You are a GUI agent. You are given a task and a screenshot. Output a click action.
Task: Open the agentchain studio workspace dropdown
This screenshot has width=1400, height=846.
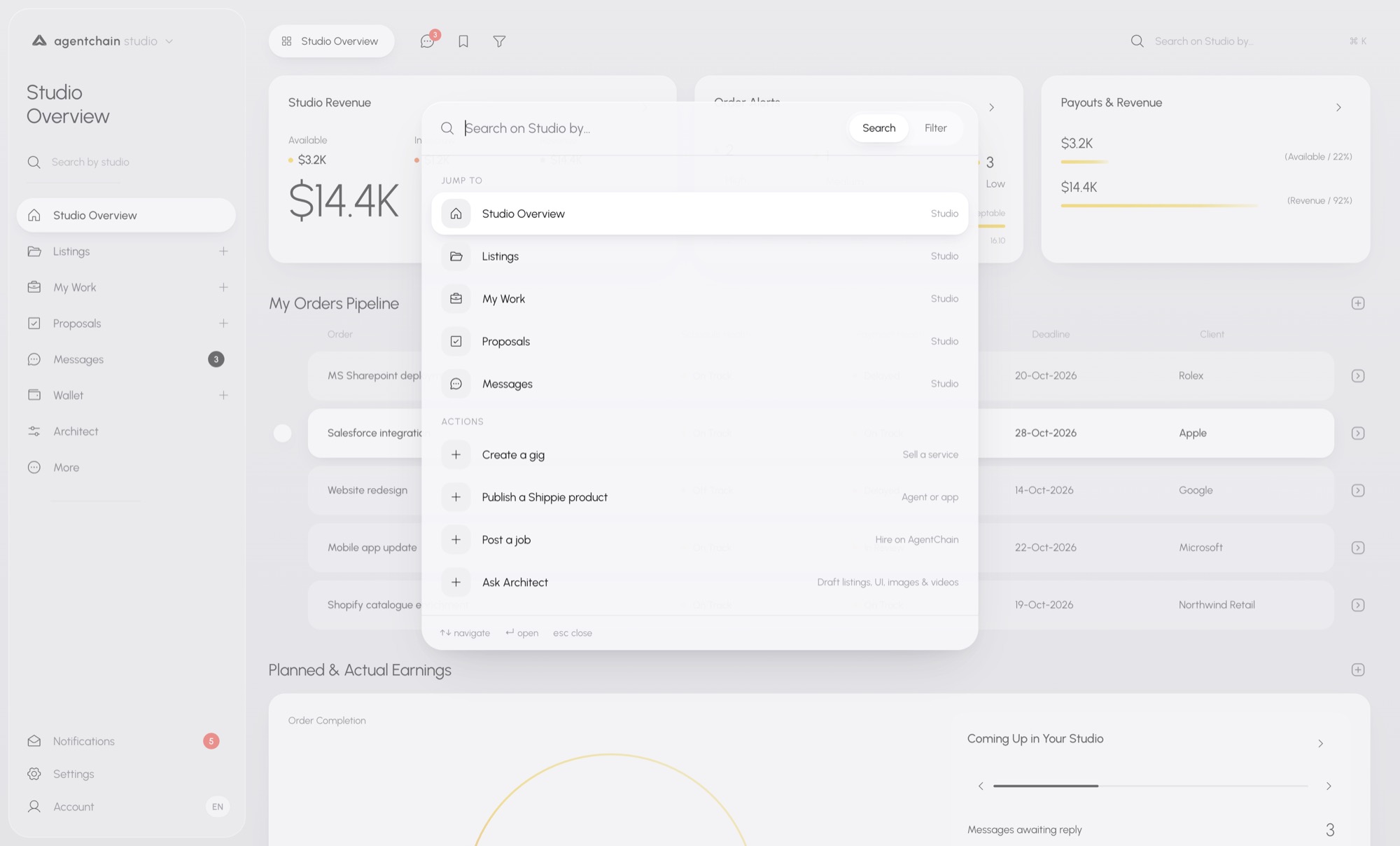point(103,41)
